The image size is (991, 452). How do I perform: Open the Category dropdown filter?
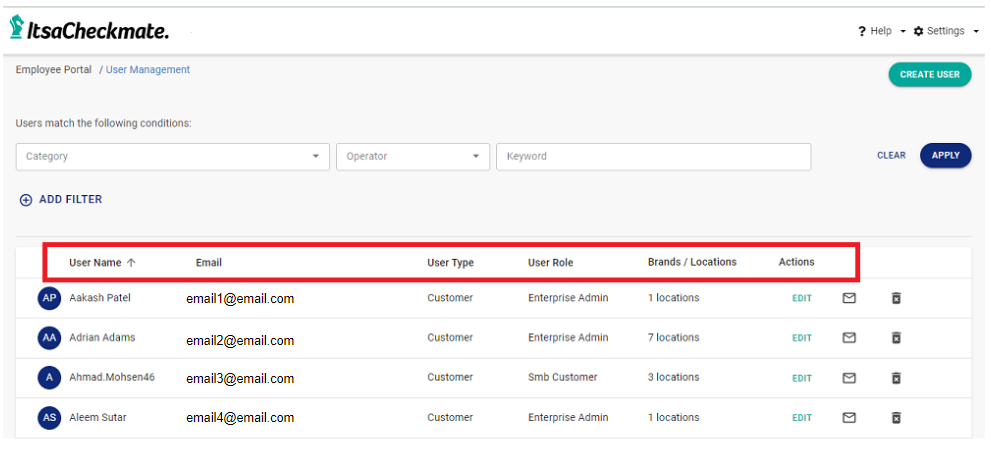172,157
